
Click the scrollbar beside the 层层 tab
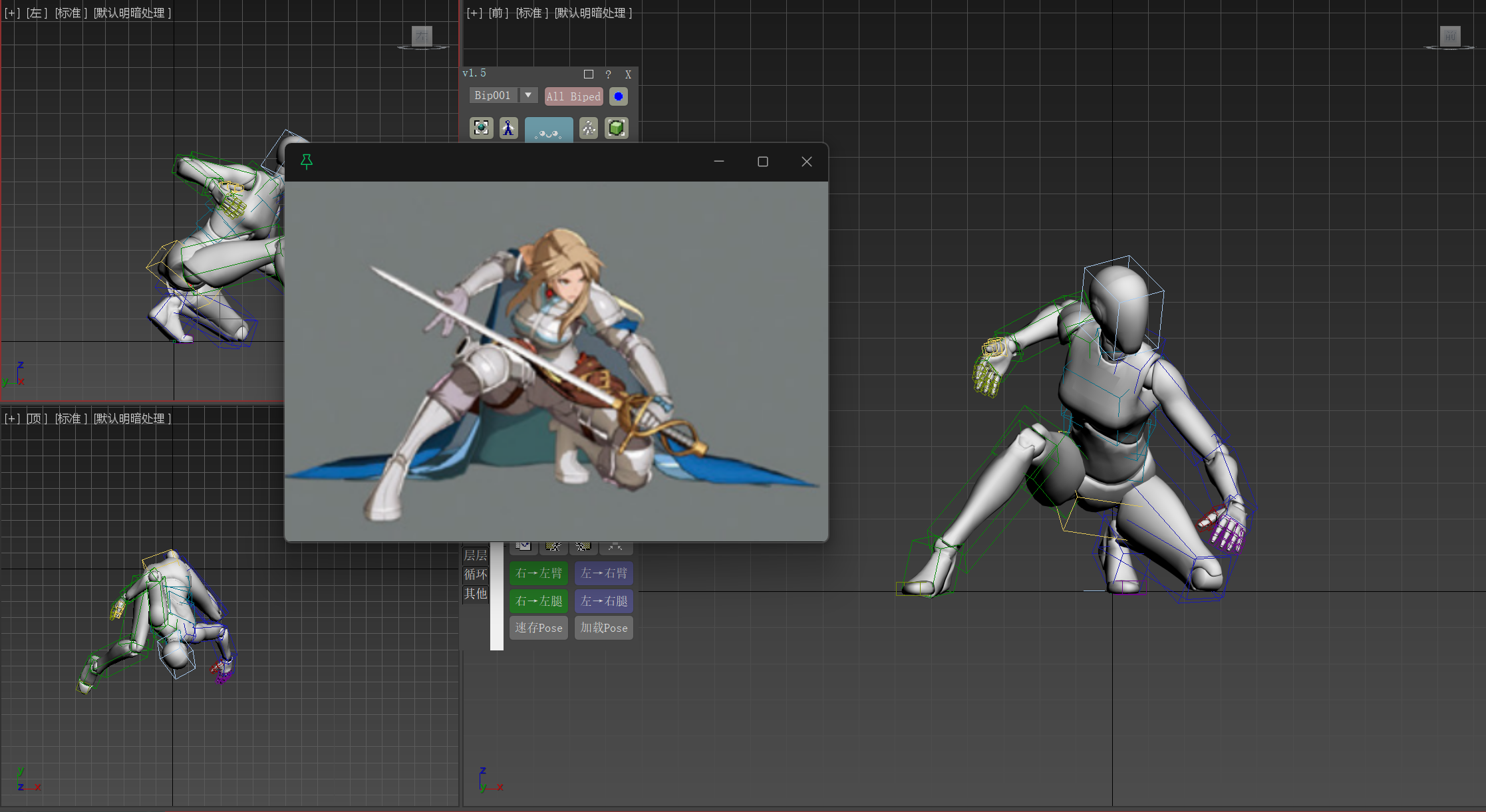(497, 596)
